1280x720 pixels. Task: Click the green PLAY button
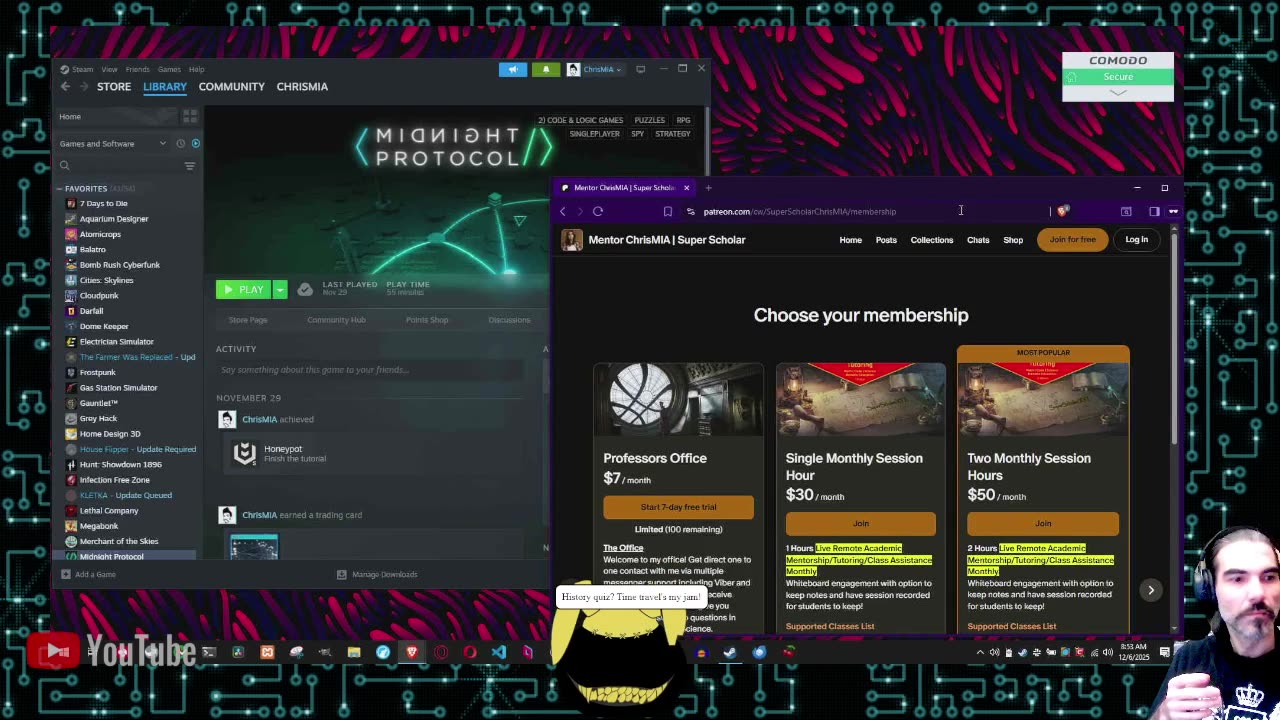[244, 290]
